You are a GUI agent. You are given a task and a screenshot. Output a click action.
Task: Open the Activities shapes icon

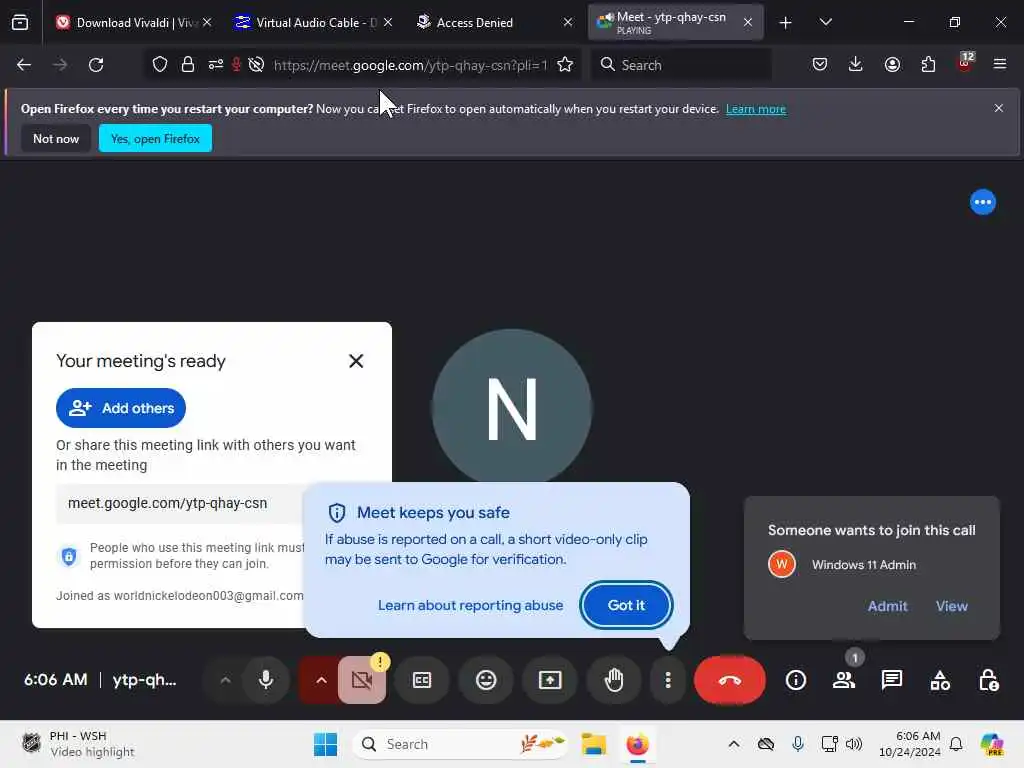(940, 680)
